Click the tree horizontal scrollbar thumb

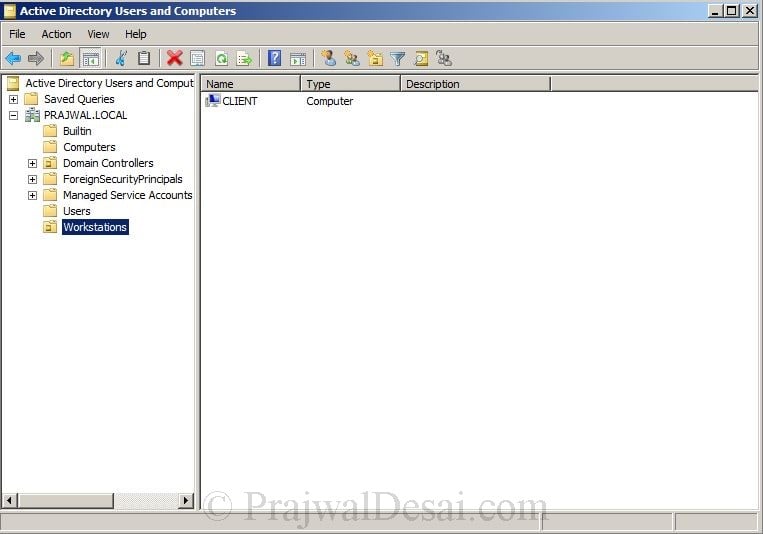click(x=66, y=500)
